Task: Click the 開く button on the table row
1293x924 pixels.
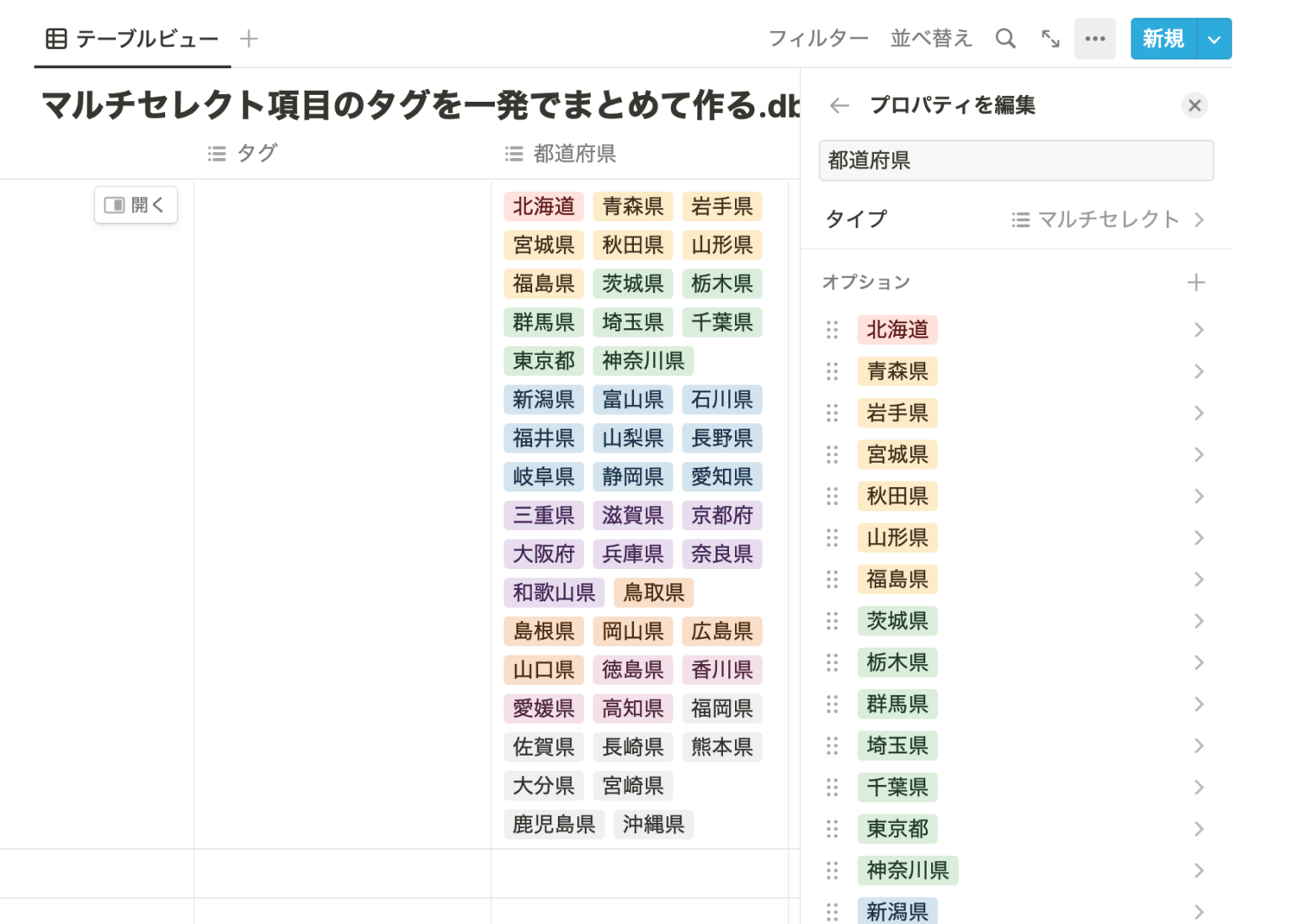Action: [x=136, y=204]
